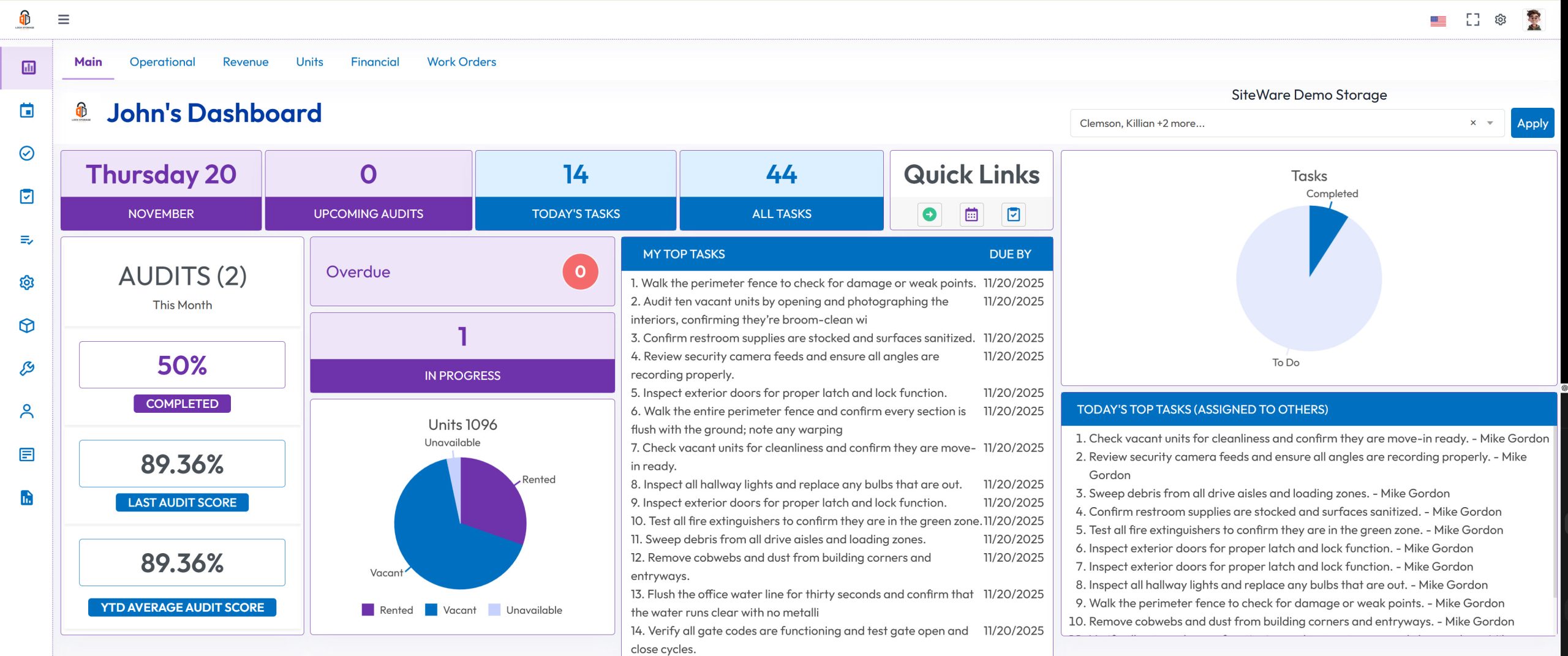
Task: Switch to the Work Orders tab
Action: [x=461, y=62]
